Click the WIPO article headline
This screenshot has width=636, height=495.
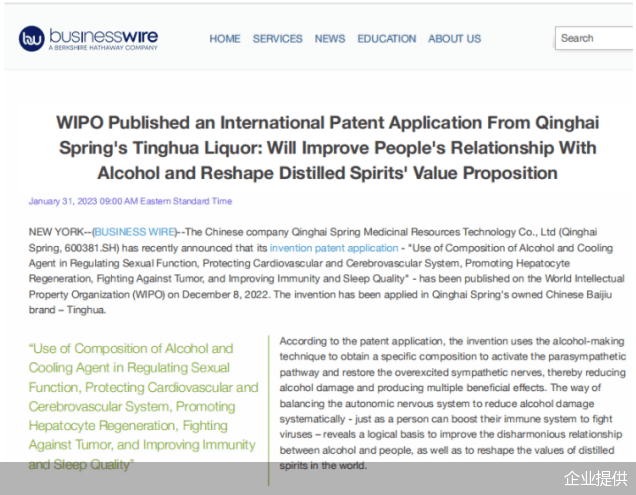point(327,148)
